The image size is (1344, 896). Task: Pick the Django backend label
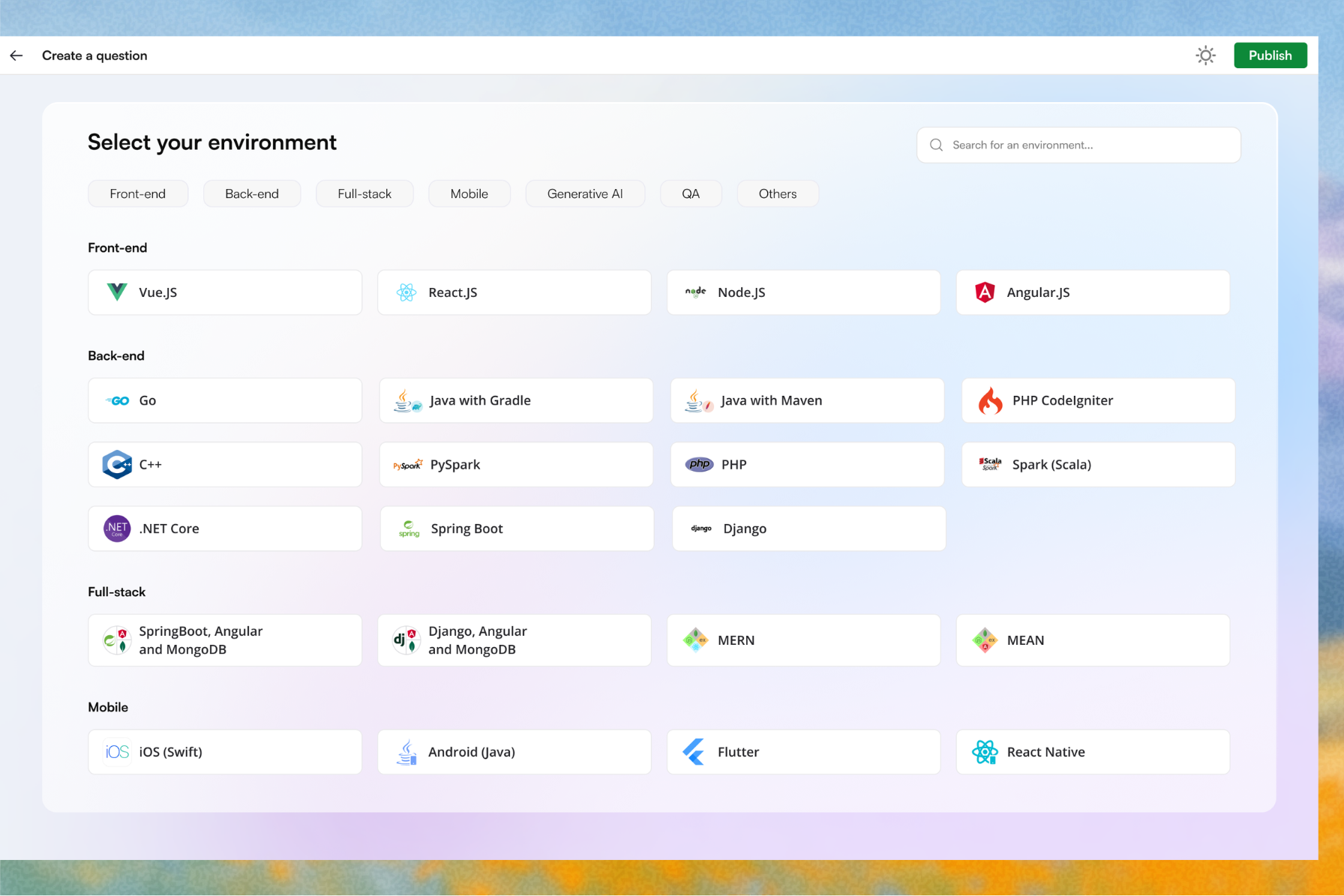pos(745,529)
